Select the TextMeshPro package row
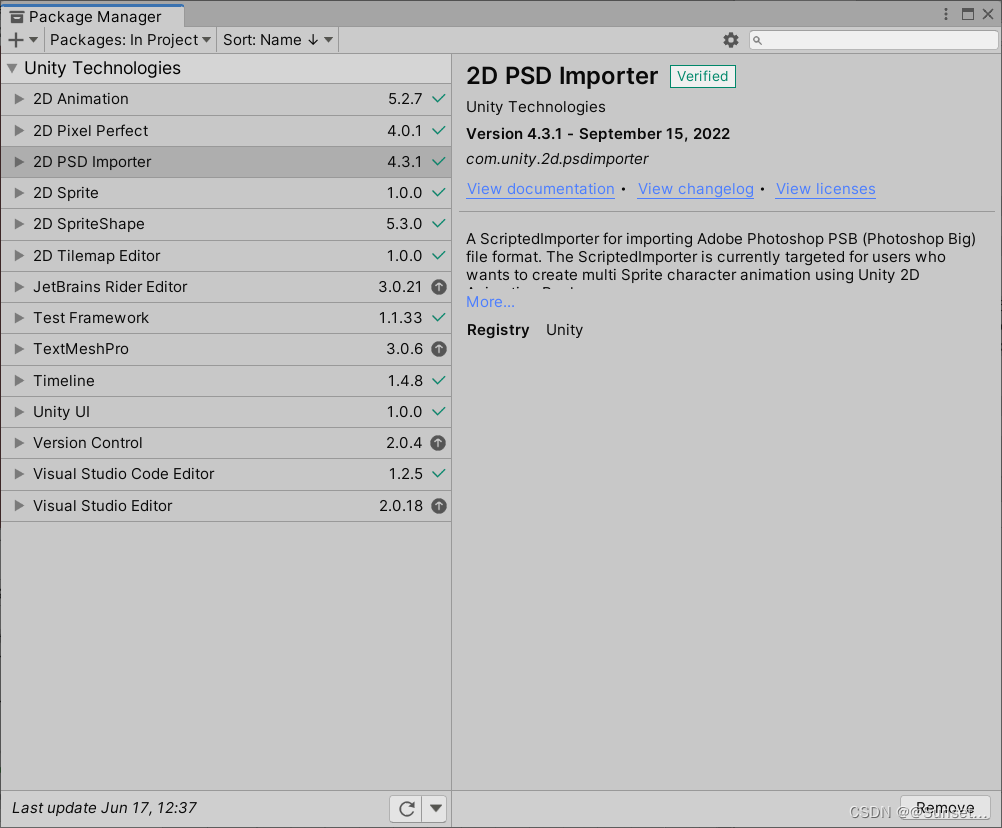The image size is (1002, 828). click(x=226, y=349)
